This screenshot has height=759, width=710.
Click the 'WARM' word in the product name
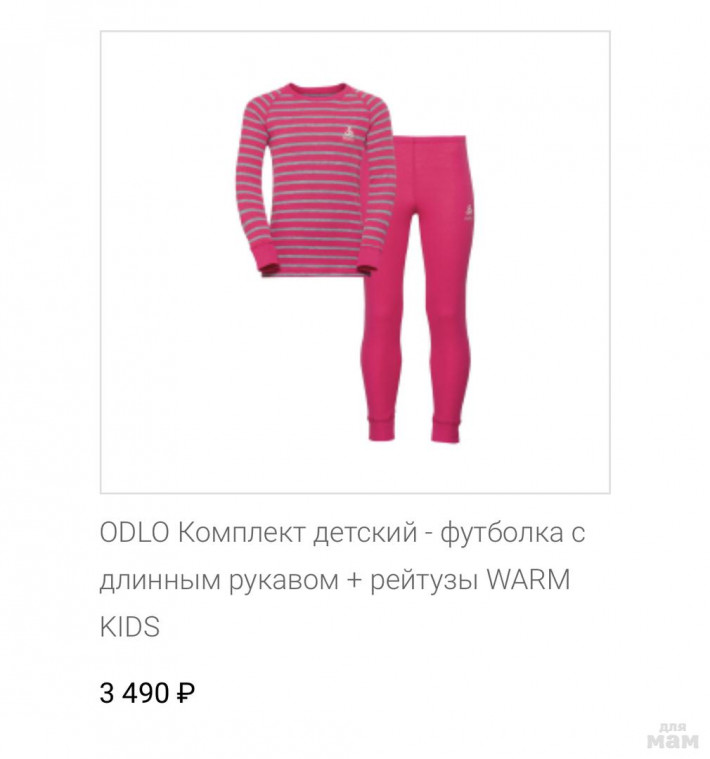(x=528, y=580)
